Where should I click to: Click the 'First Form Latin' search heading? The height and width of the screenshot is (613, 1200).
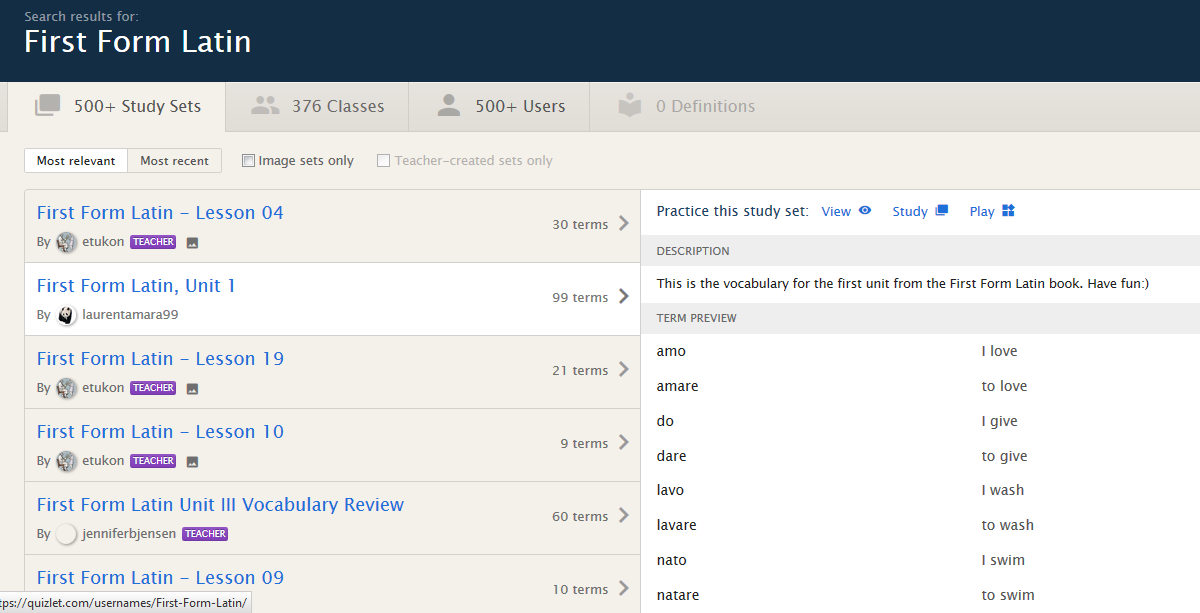point(138,42)
